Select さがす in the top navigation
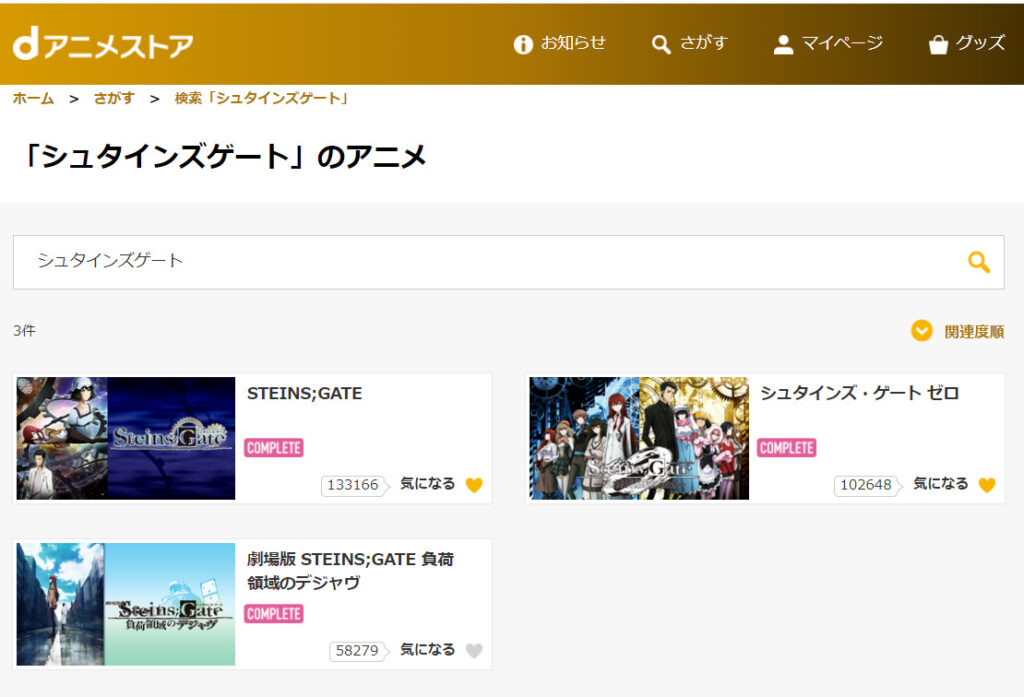The image size is (1024, 697). (701, 44)
